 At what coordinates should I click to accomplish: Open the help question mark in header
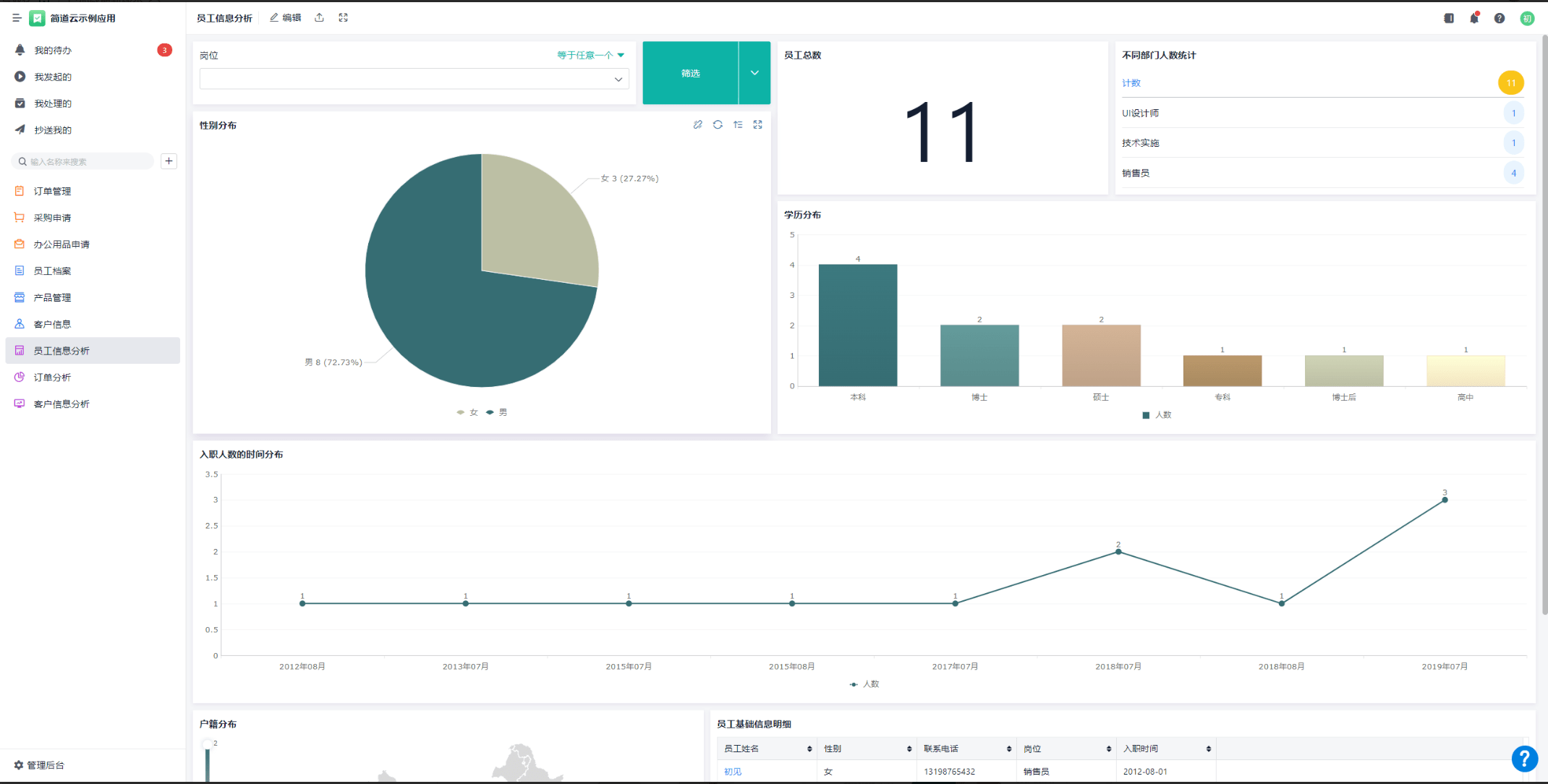pyautogui.click(x=1500, y=18)
